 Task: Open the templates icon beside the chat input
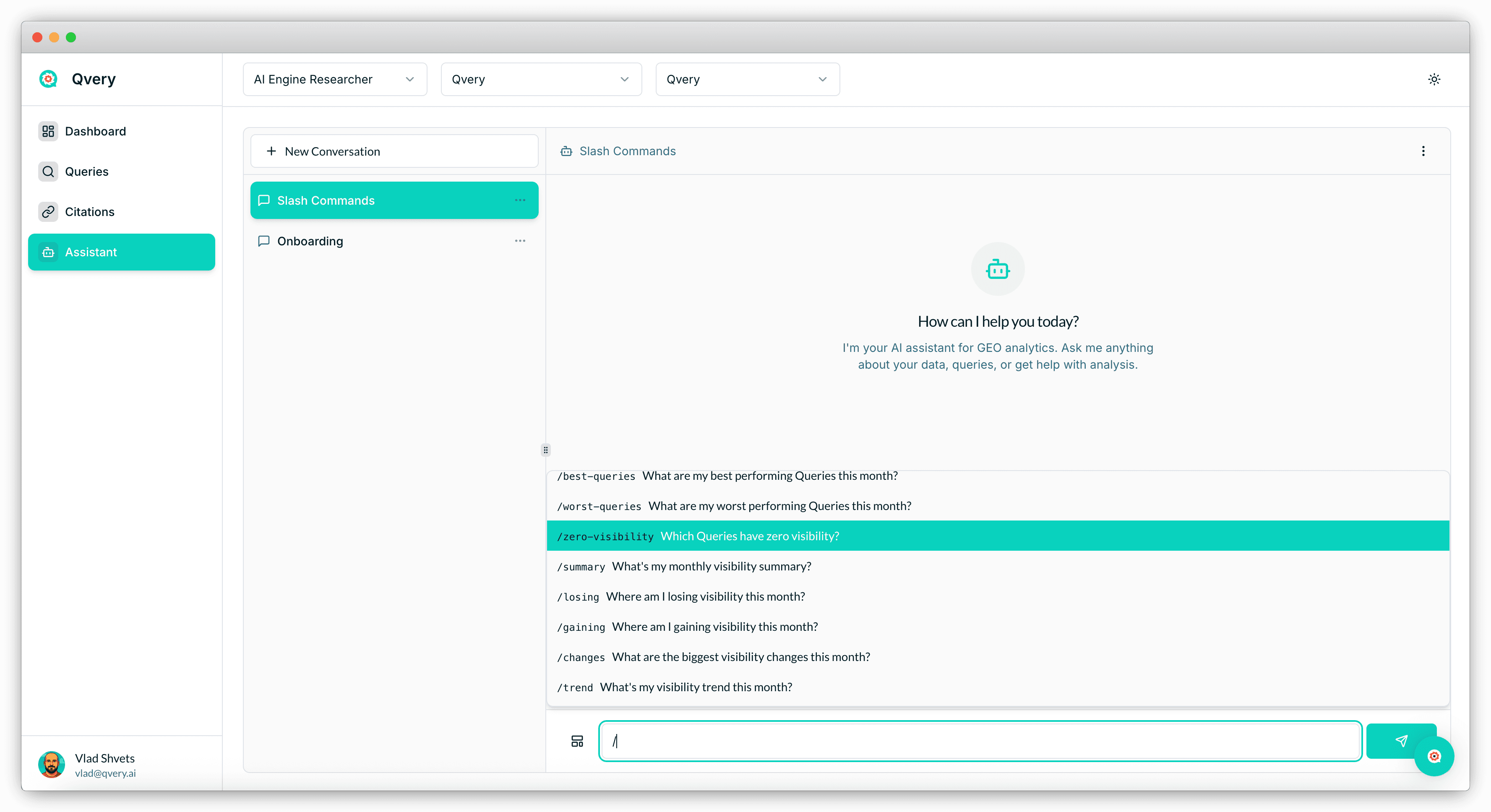coord(576,741)
